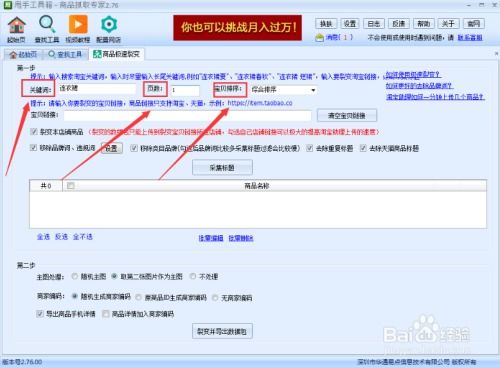
Task: Toggle the 移除品牌词、违规词 checkbox
Action: click(x=33, y=148)
